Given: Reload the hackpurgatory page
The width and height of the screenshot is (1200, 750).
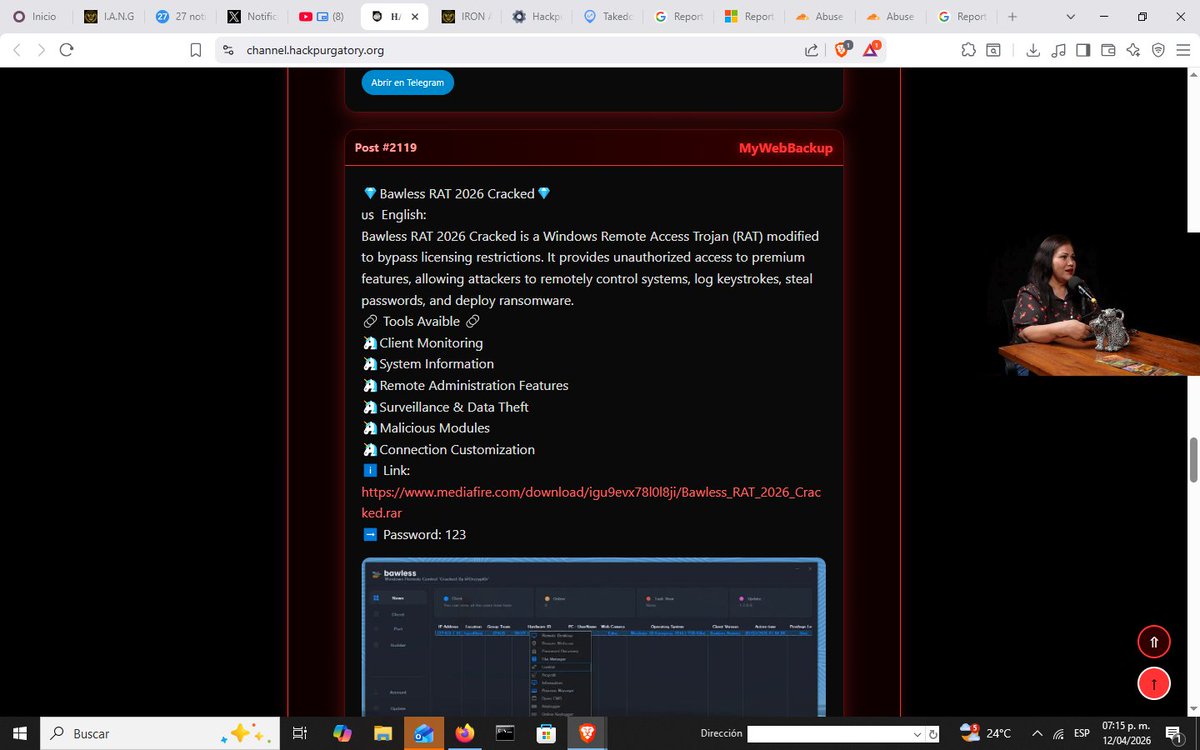Looking at the screenshot, I should pyautogui.click(x=67, y=50).
